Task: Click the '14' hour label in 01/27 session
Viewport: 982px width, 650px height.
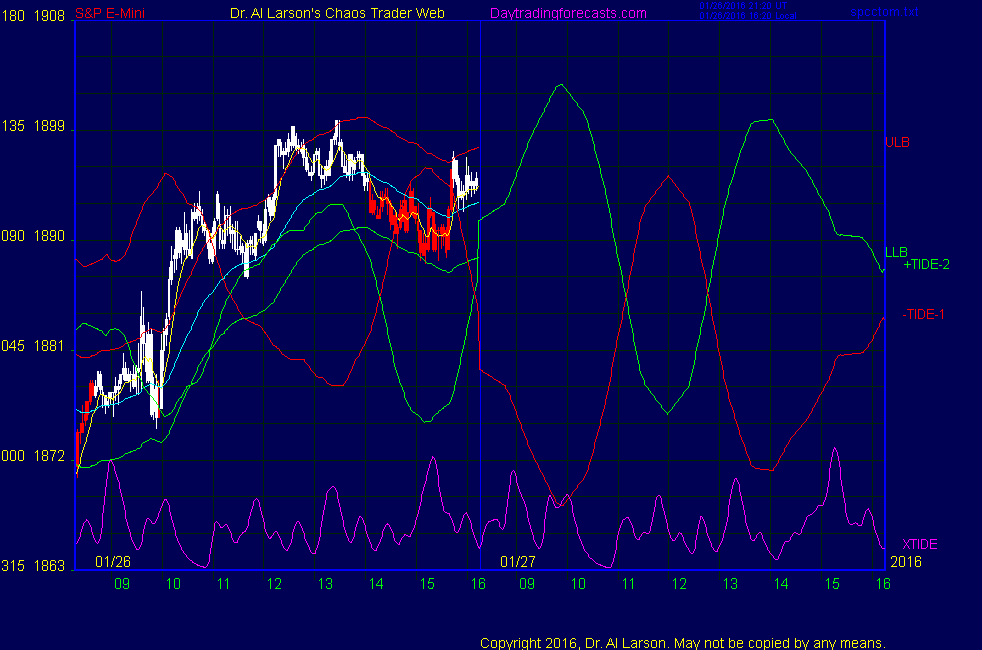Action: (781, 584)
